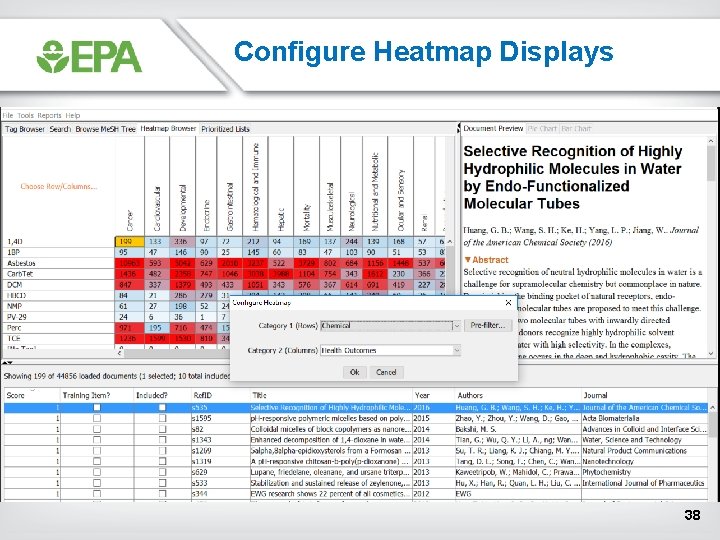The height and width of the screenshot is (540, 720).
Task: Click the document list scrollbar up arrow
Action: pos(712,407)
